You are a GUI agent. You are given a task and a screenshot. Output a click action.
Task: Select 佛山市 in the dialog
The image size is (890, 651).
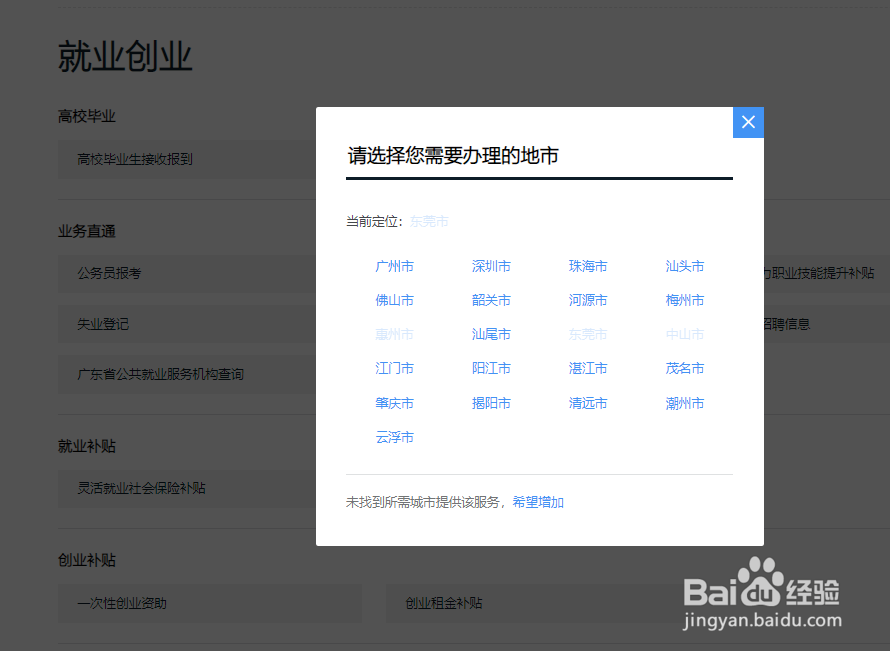pos(394,300)
